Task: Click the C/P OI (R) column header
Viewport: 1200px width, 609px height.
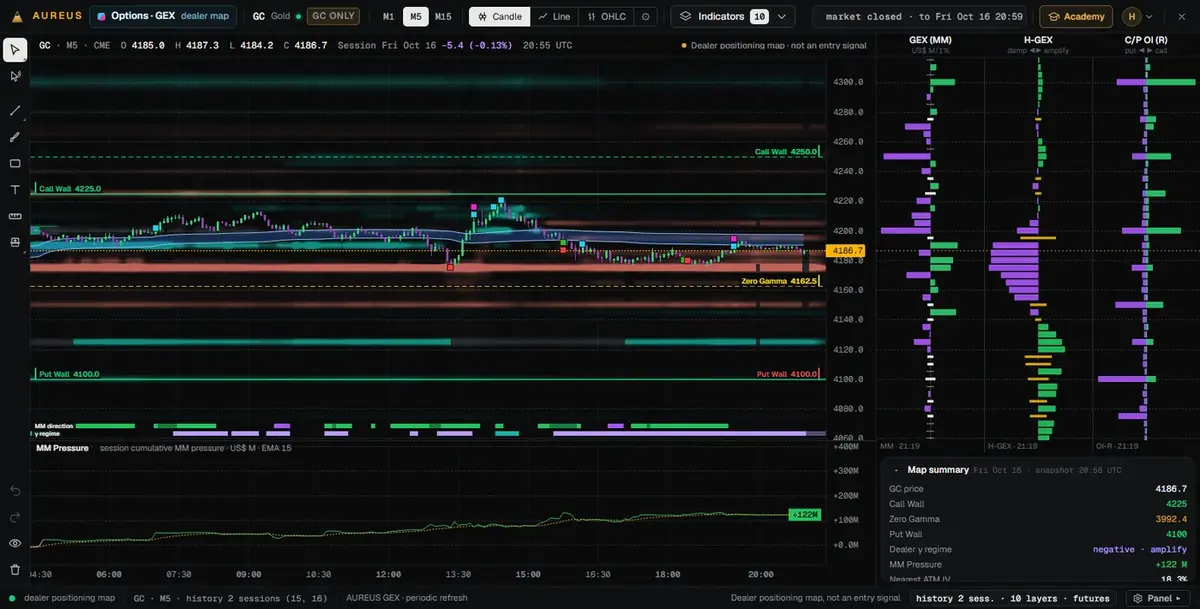Action: tap(1145, 39)
